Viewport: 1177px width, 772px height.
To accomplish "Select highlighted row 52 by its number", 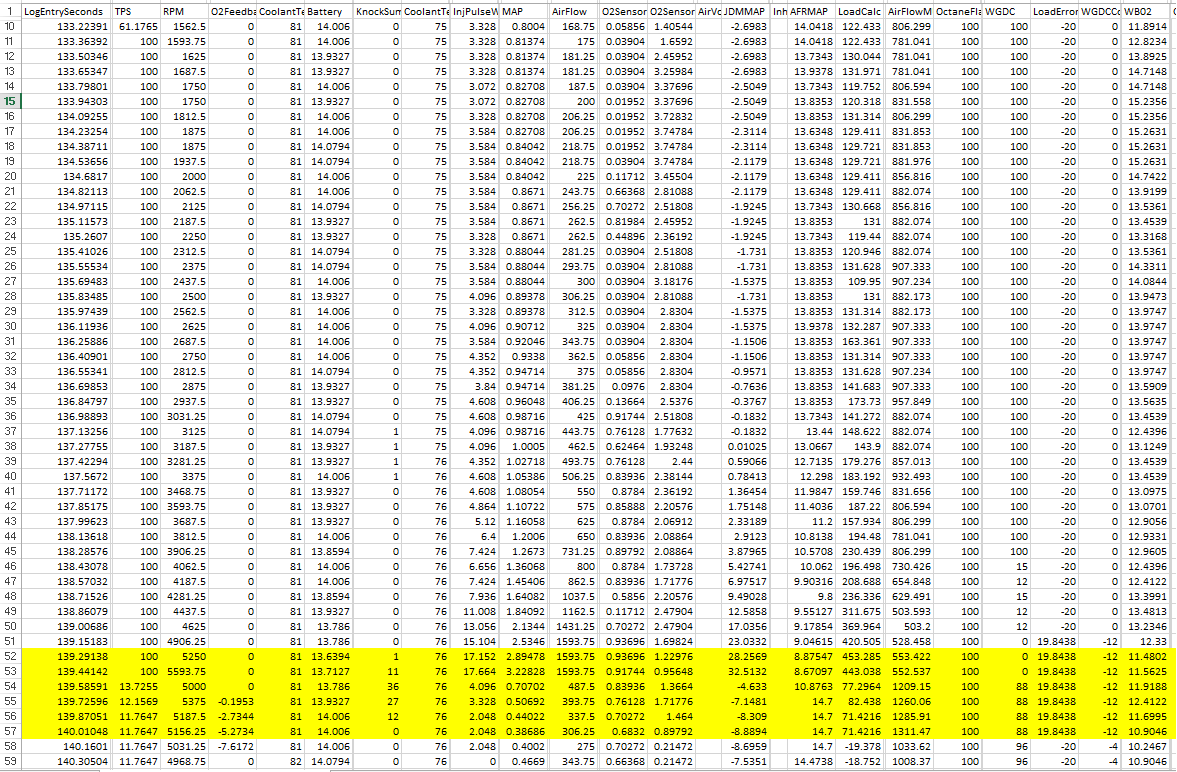I will [x=9, y=655].
